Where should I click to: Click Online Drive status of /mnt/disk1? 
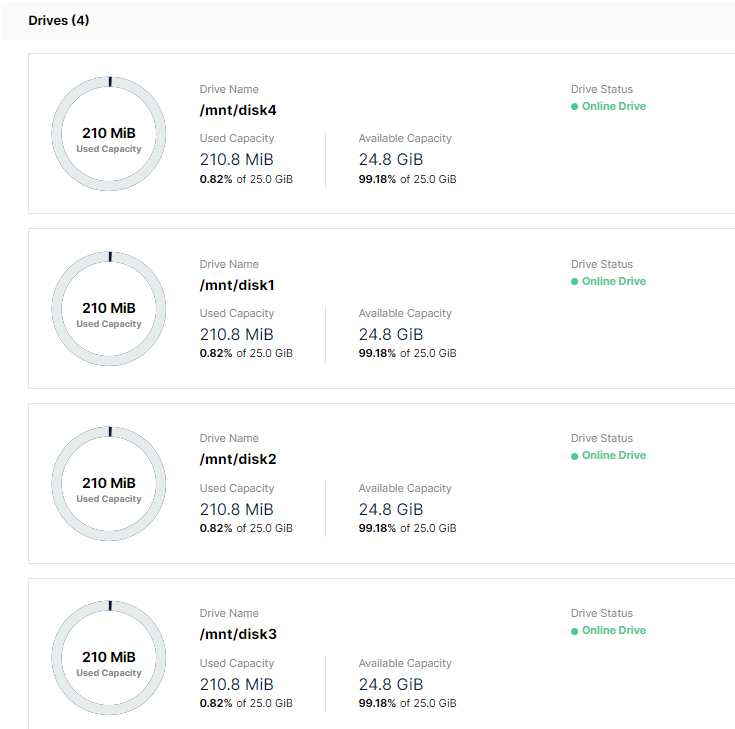[614, 281]
